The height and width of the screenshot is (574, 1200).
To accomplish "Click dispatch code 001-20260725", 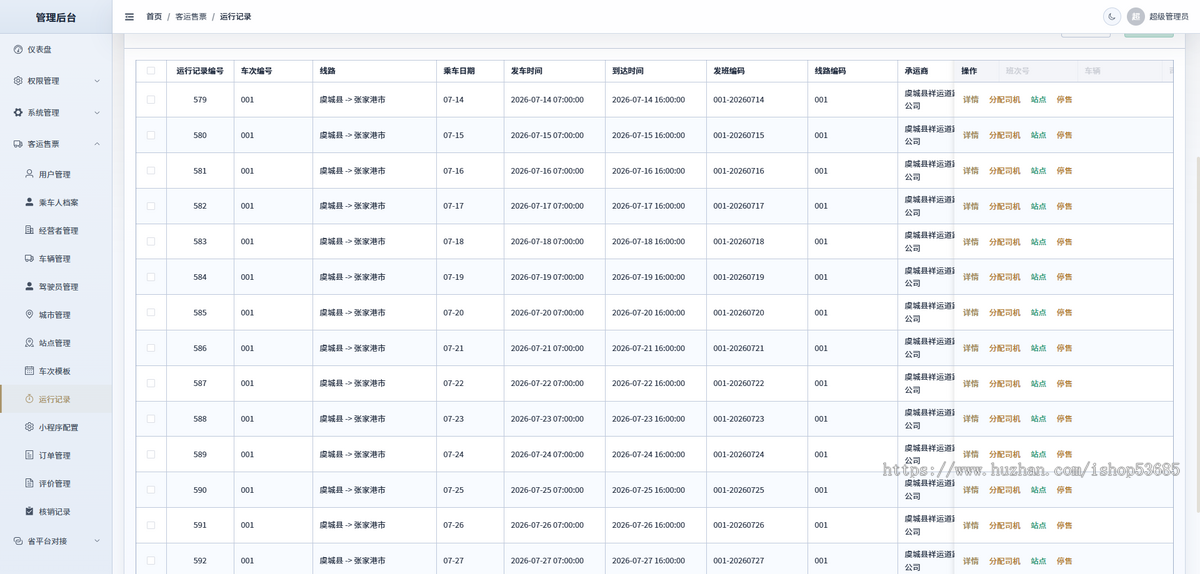I will click(x=738, y=490).
